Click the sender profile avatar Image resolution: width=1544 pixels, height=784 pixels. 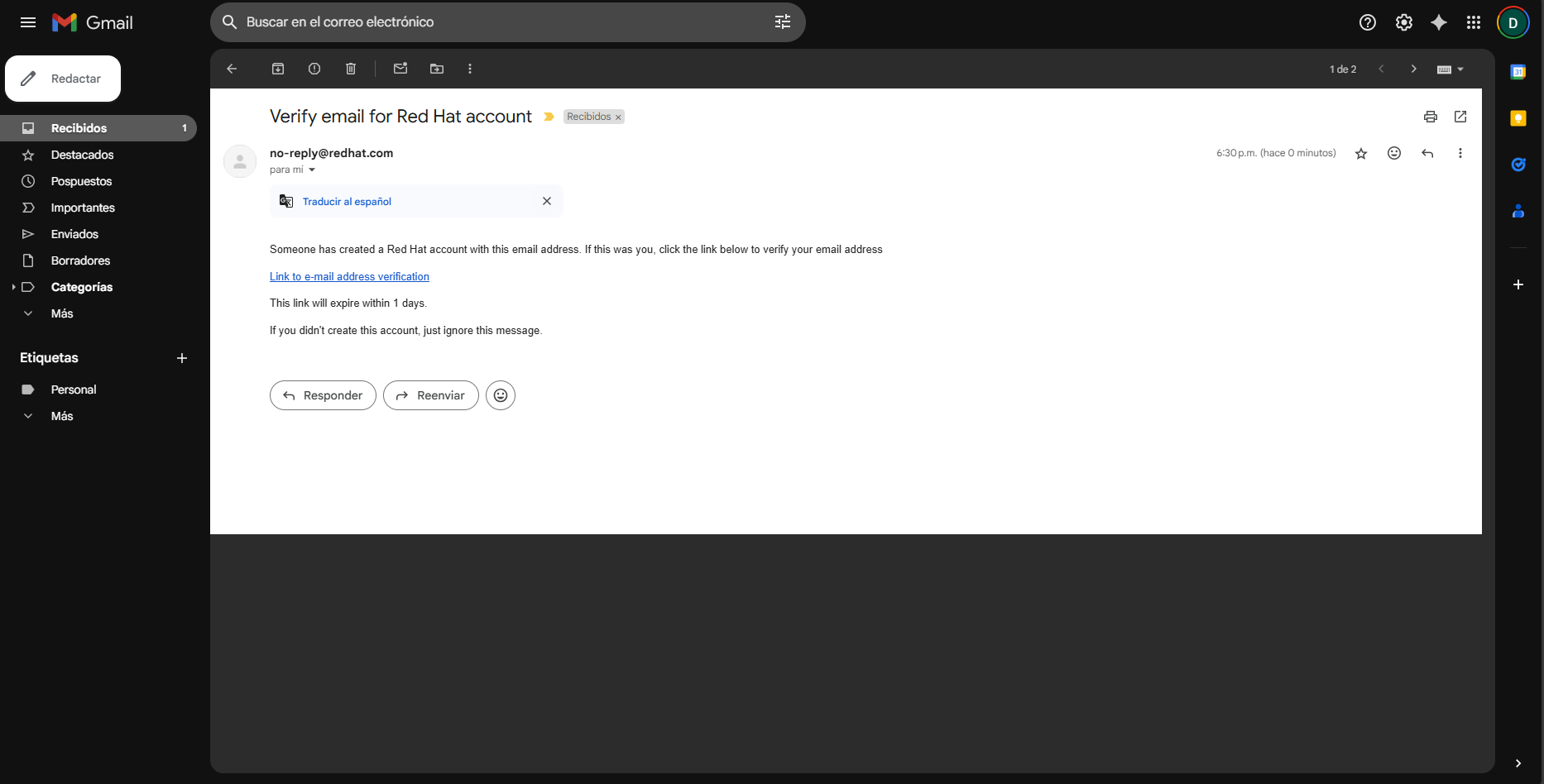tap(240, 161)
